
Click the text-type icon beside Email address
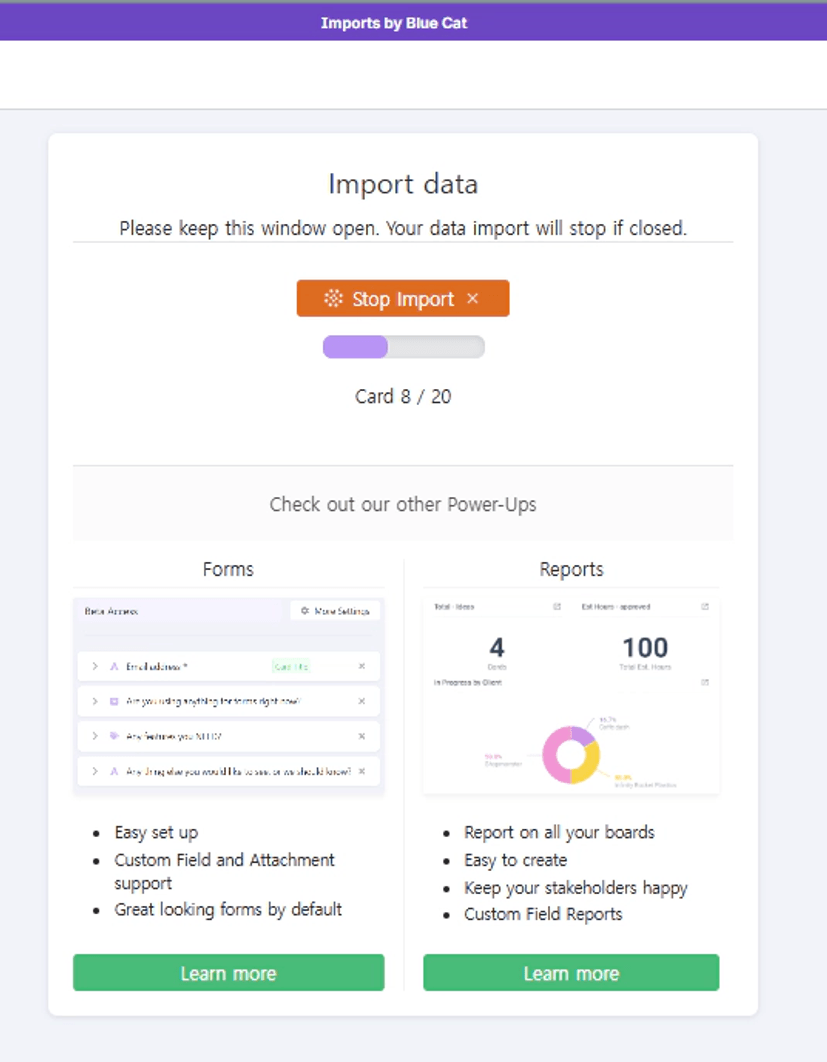114,666
